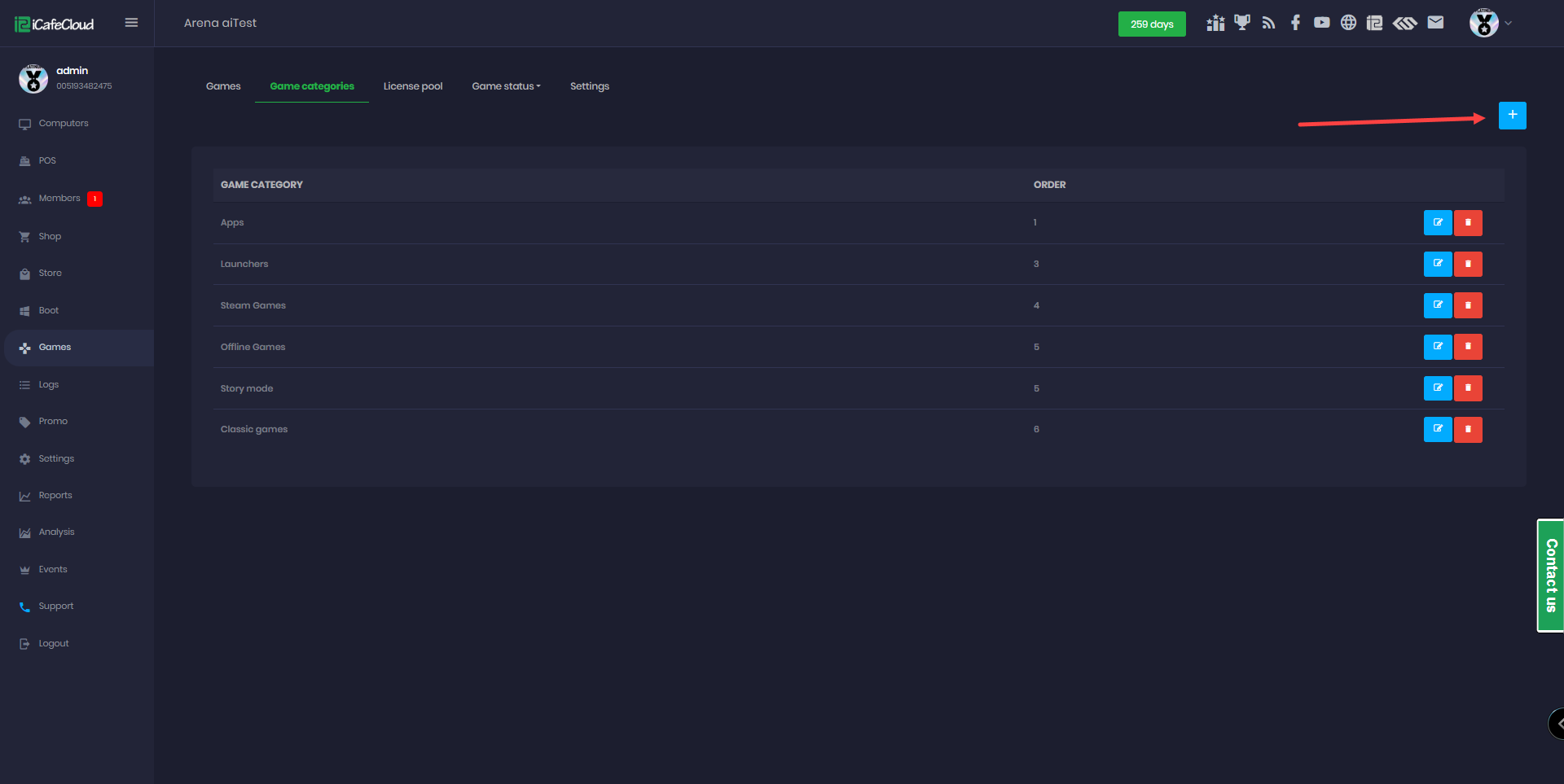The width and height of the screenshot is (1564, 784).
Task: Click the Story mode row name
Action: (x=246, y=388)
